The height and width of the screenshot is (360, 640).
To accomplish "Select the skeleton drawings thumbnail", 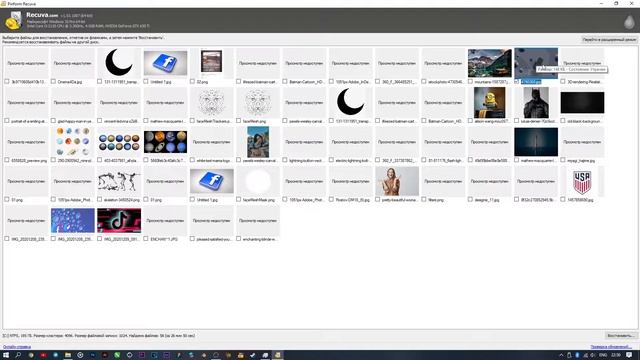I will tap(119, 181).
